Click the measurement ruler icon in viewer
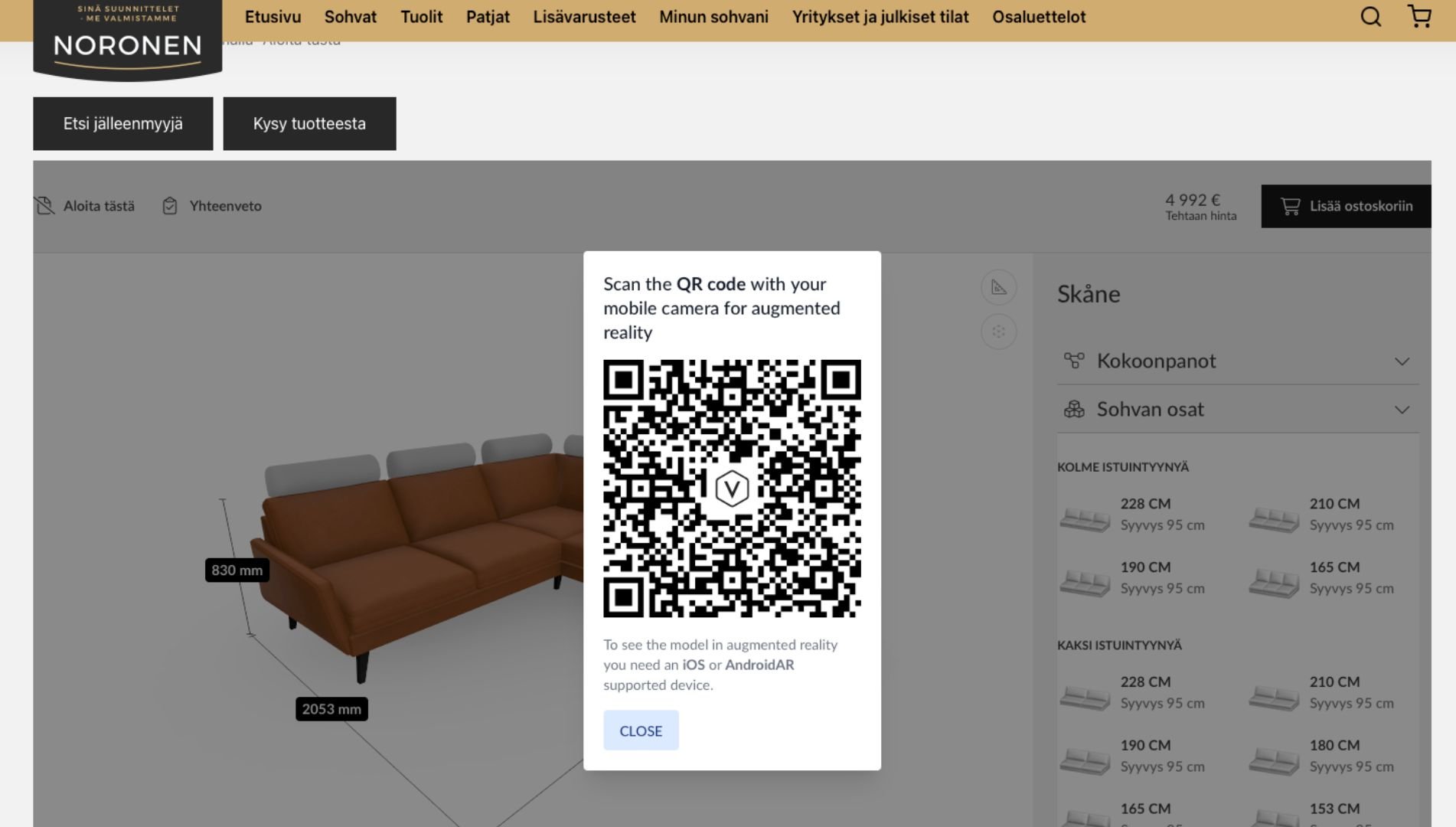The image size is (1456, 827). point(998,287)
